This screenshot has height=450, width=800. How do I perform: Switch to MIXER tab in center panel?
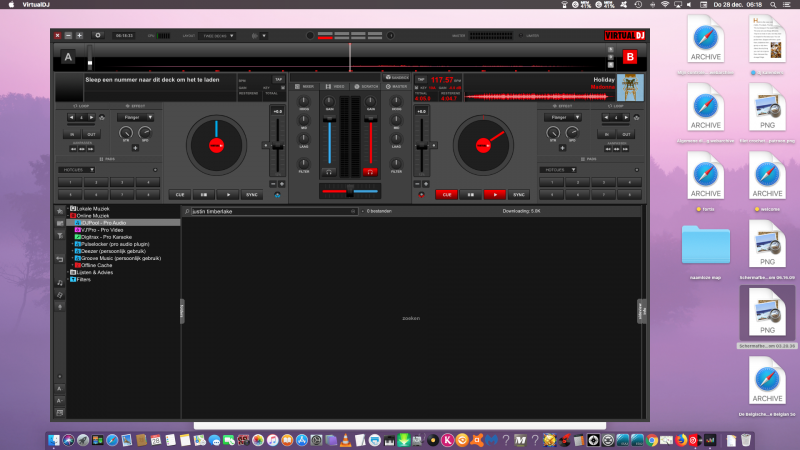pos(305,87)
